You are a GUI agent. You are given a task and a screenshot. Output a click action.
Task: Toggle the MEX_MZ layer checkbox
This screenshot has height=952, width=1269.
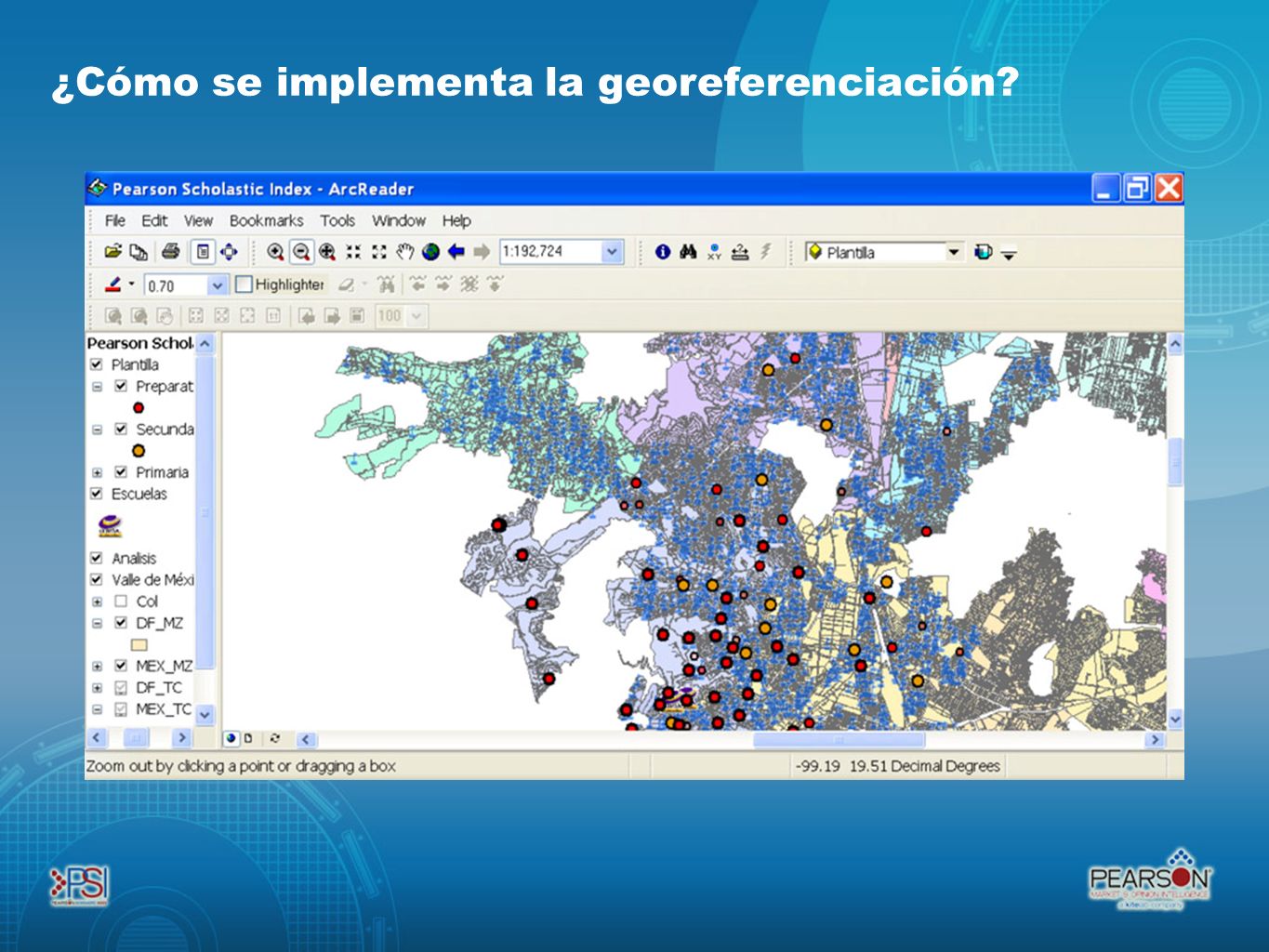(120, 666)
